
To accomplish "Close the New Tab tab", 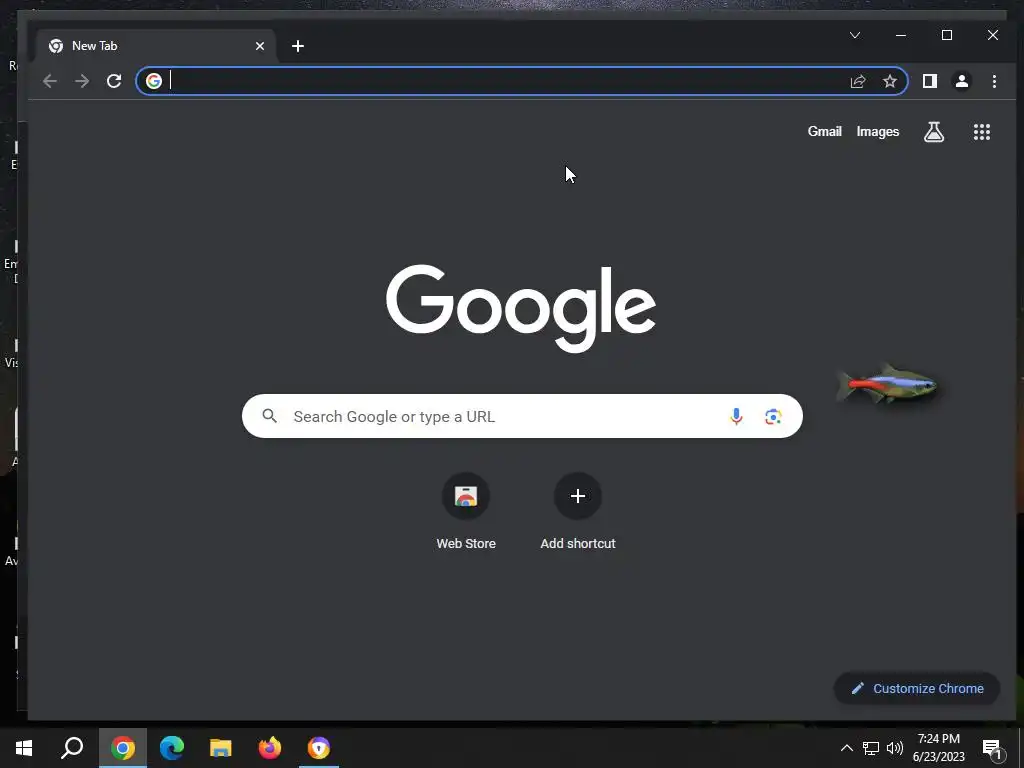I will (260, 46).
